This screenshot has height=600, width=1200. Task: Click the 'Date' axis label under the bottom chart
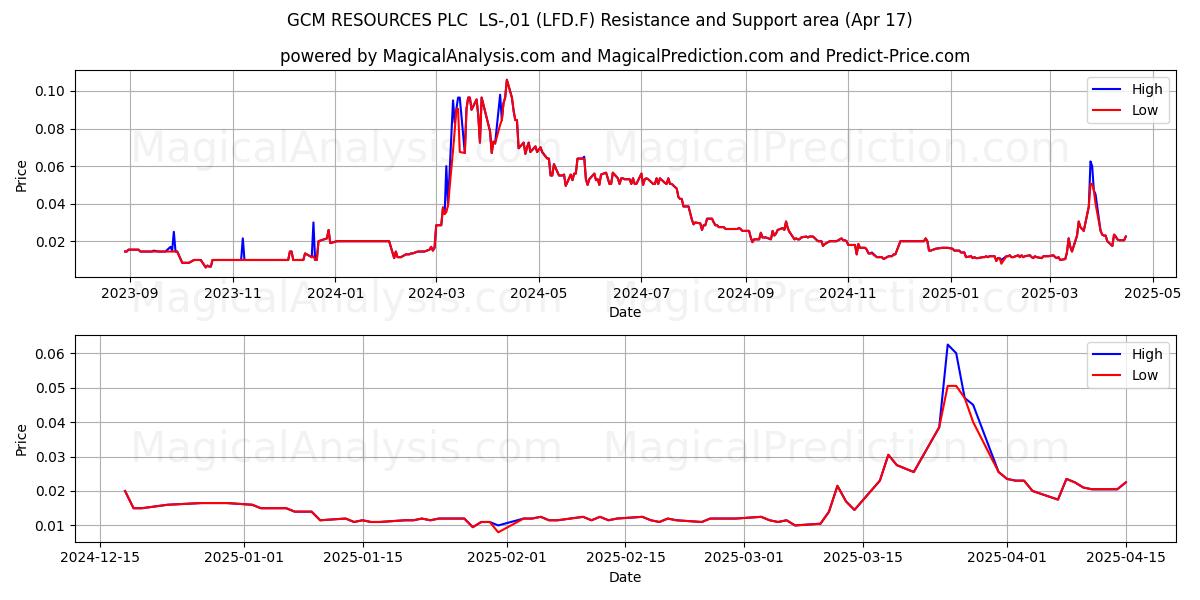coord(625,578)
